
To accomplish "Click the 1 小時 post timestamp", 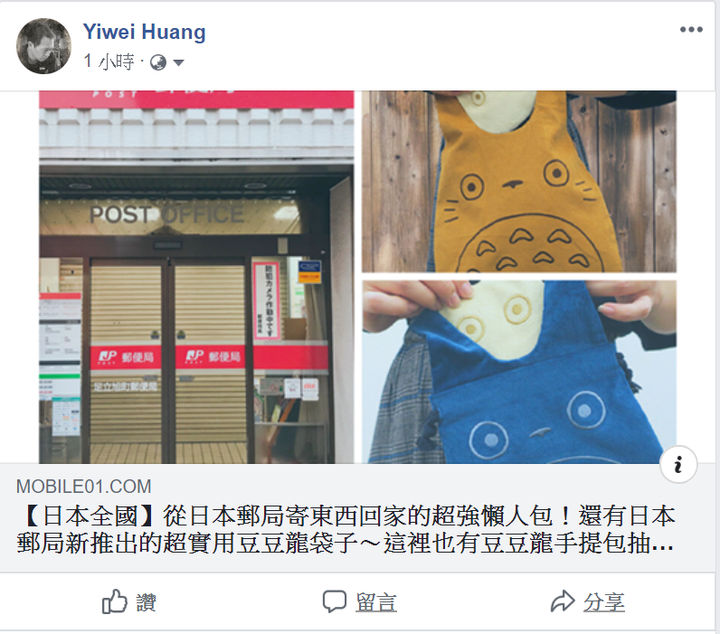I will 109,62.
